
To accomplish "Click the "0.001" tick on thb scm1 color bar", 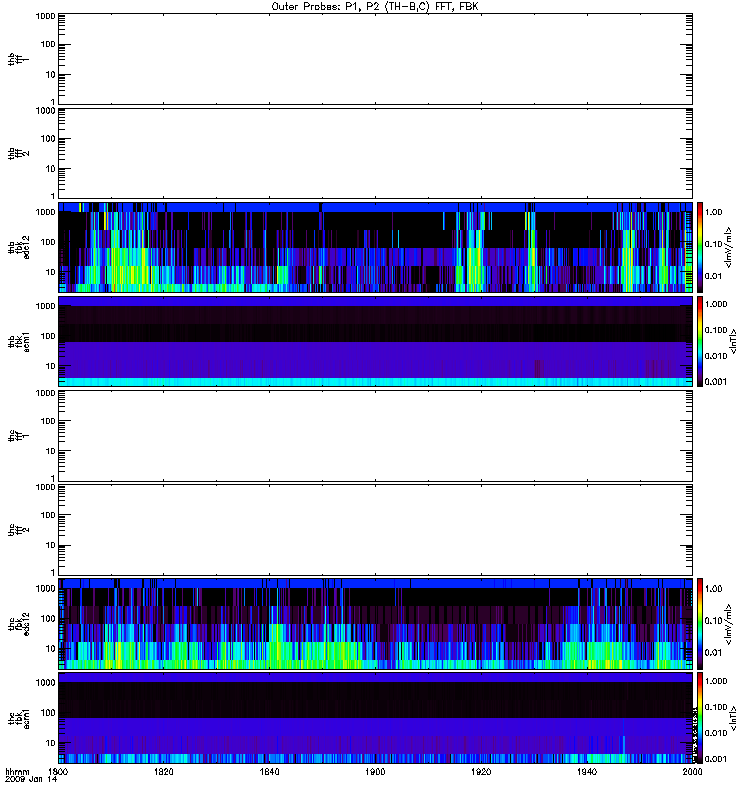I will point(716,382).
